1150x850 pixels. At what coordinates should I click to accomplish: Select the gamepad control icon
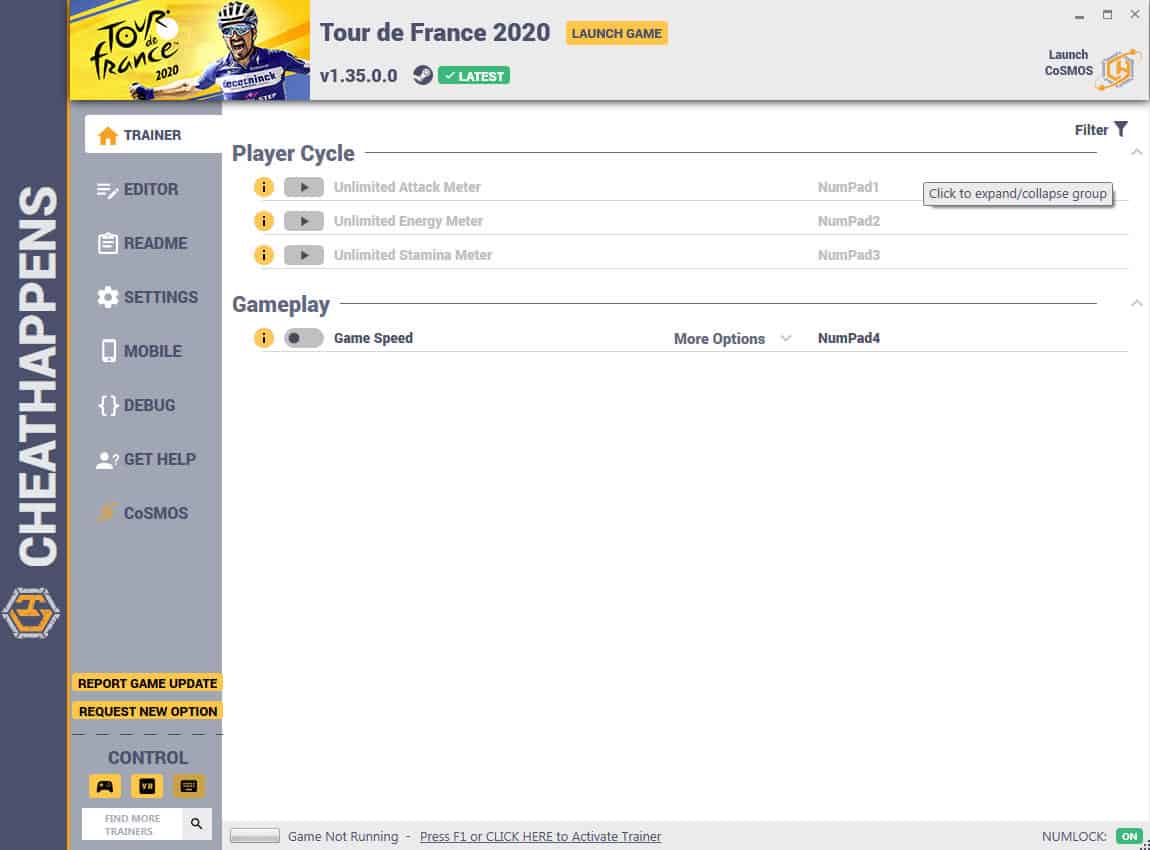(105, 786)
